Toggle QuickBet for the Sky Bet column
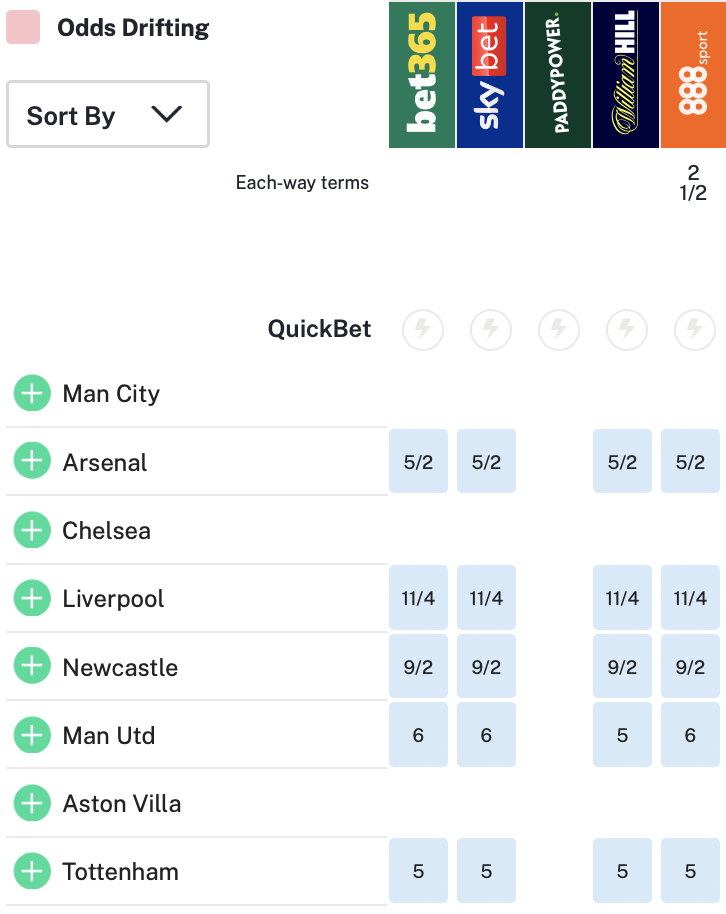The image size is (726, 914). [490, 329]
